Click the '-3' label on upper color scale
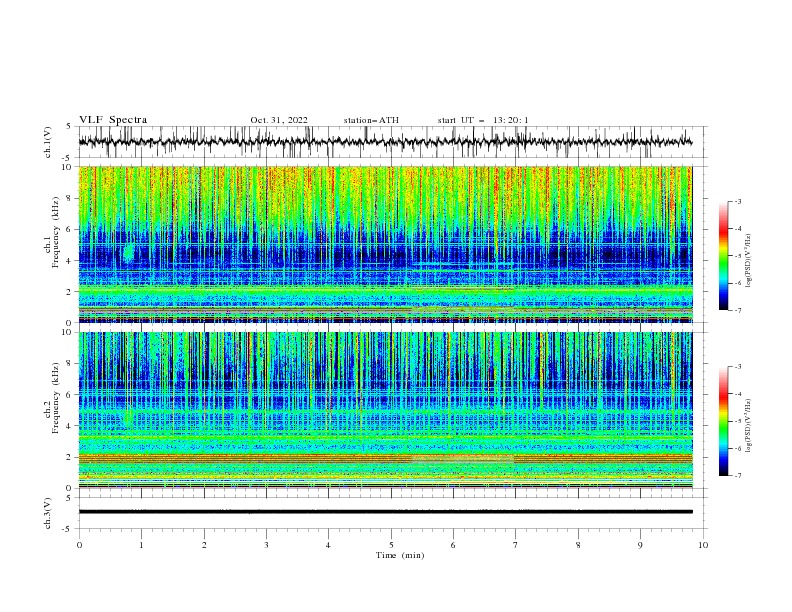 [738, 201]
